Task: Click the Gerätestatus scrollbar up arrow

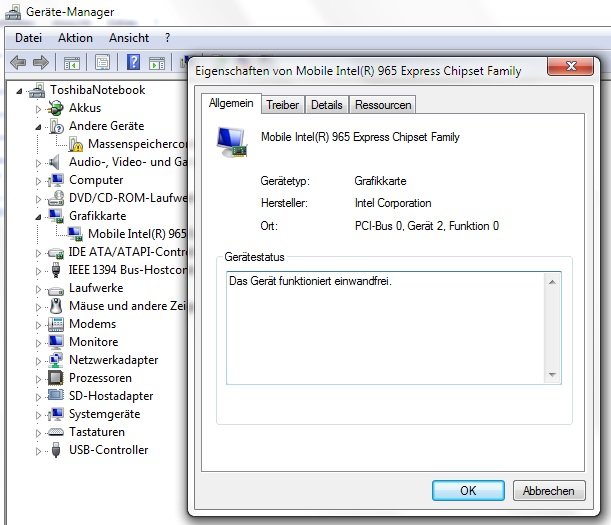Action: pos(552,282)
